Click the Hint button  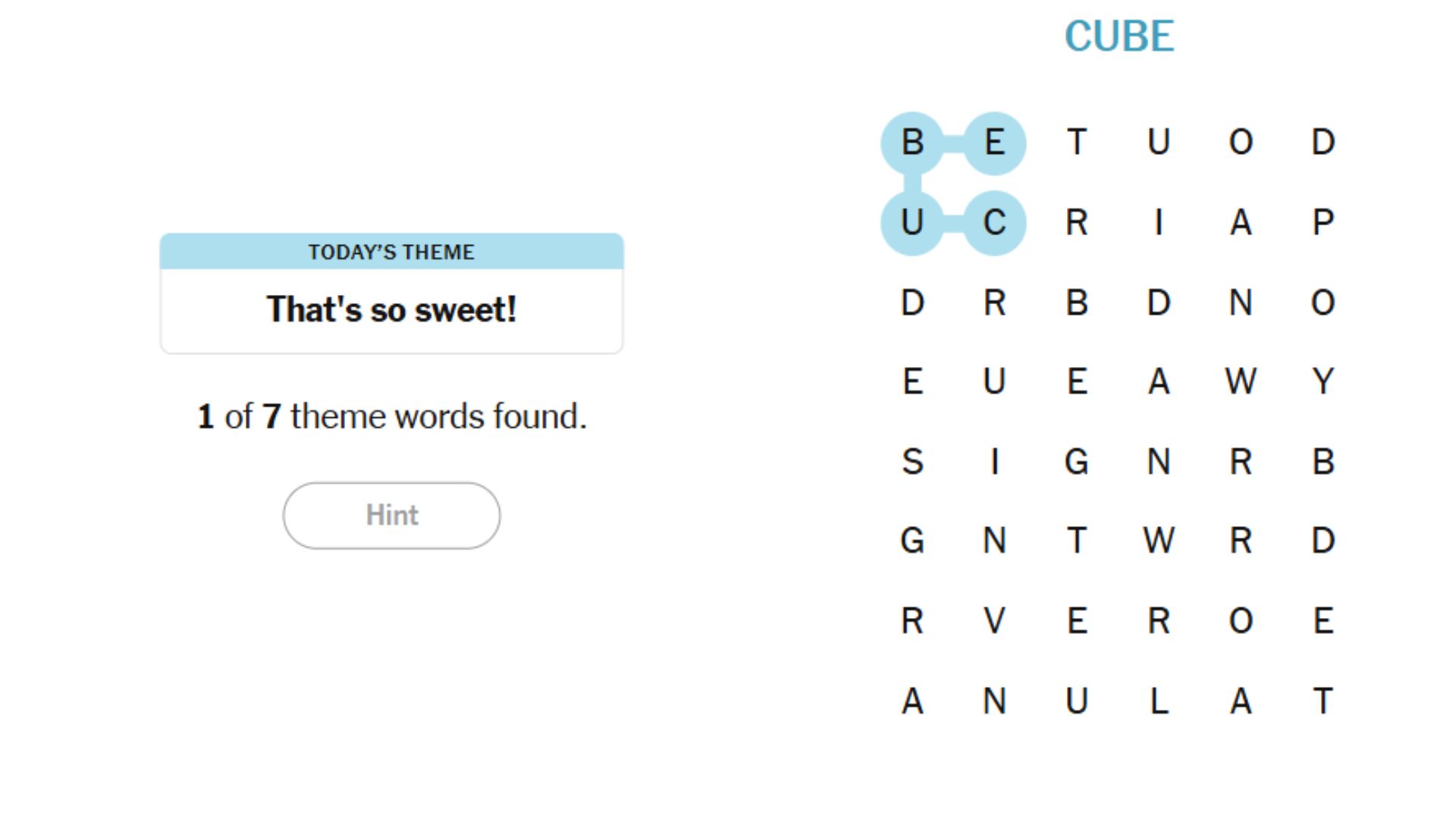pyautogui.click(x=391, y=515)
